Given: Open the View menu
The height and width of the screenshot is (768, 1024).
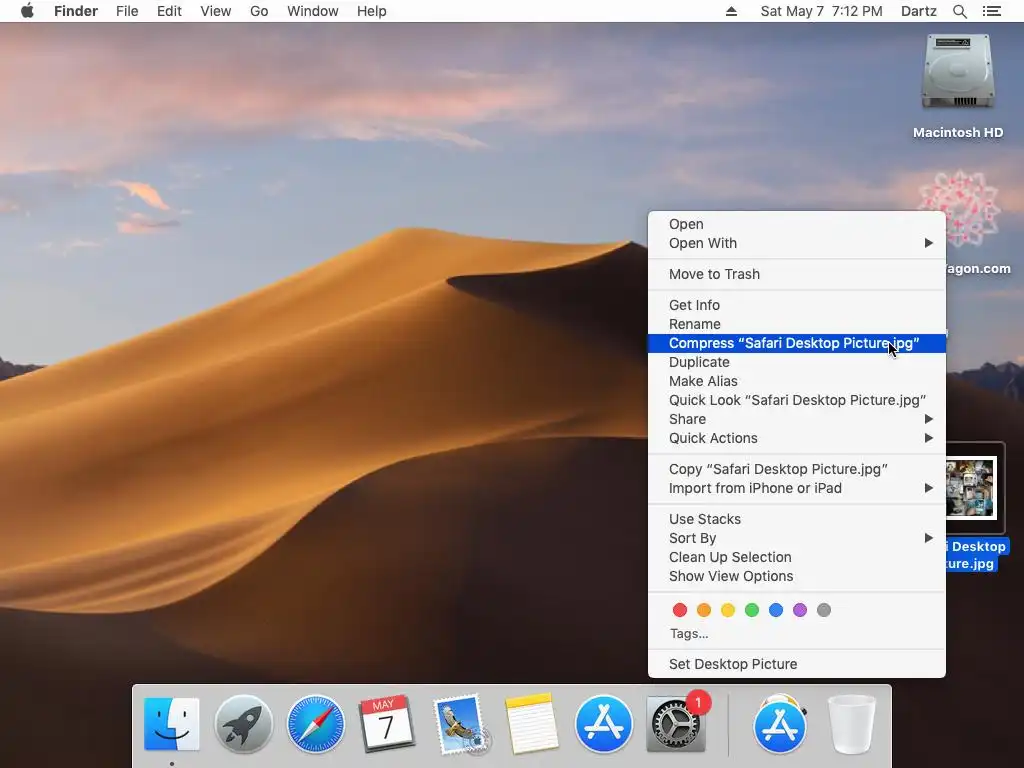Looking at the screenshot, I should coord(216,11).
